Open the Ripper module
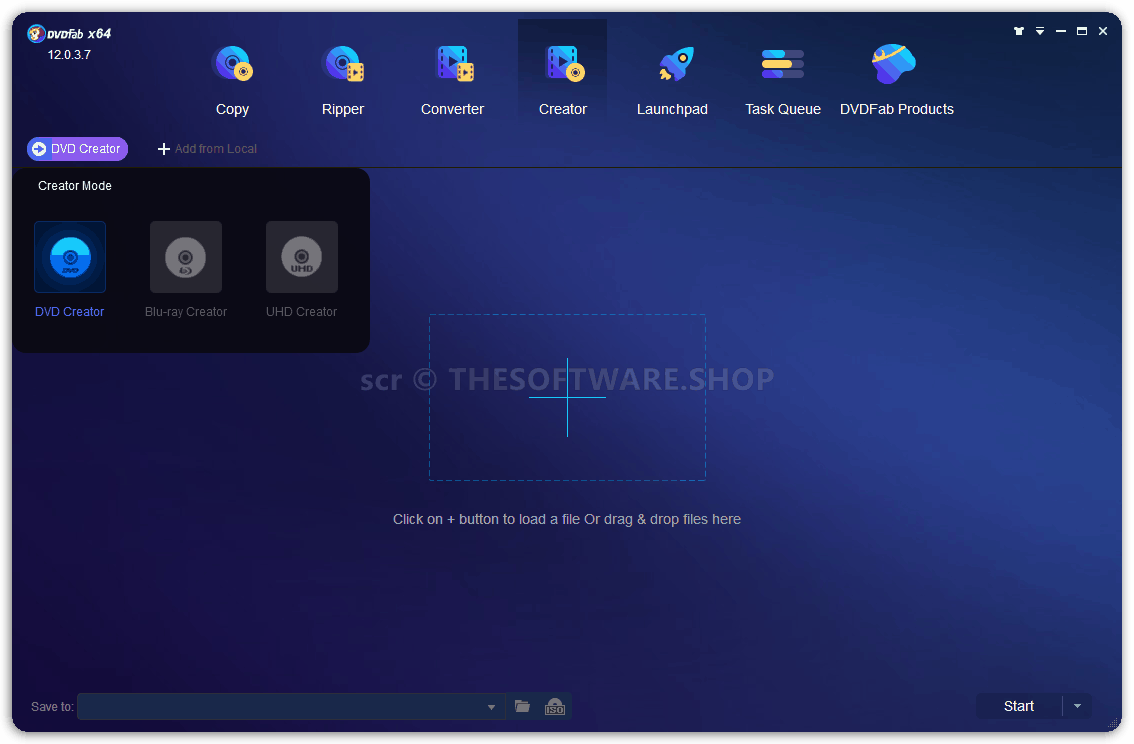 coord(343,80)
